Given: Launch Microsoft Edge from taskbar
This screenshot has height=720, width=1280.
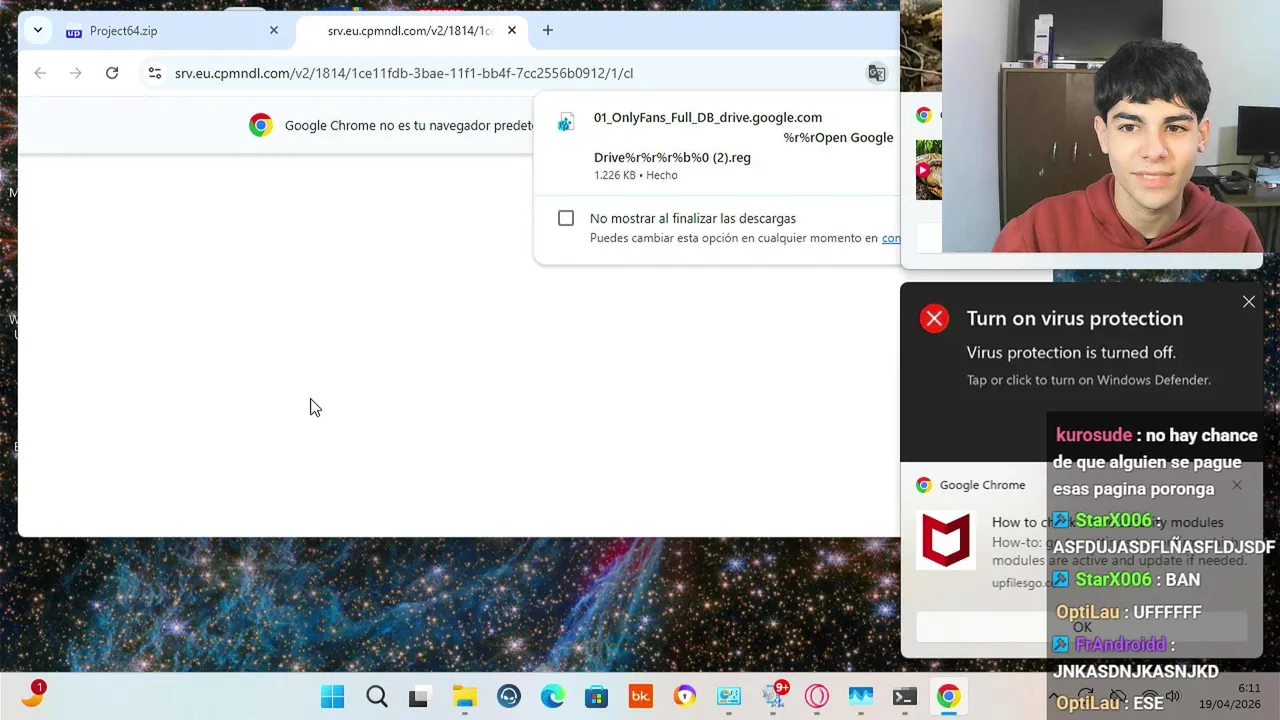Looking at the screenshot, I should point(553,696).
